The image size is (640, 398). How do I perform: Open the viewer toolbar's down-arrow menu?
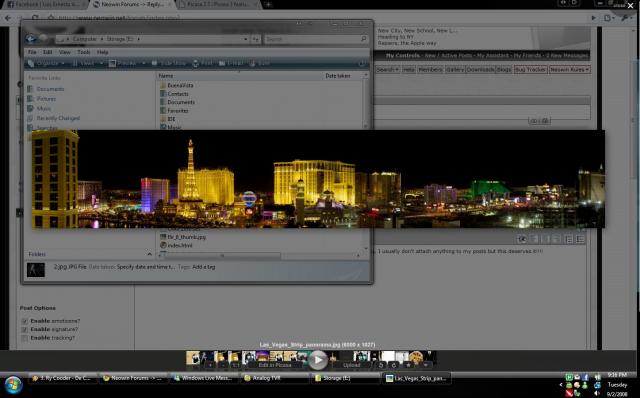(x=425, y=365)
